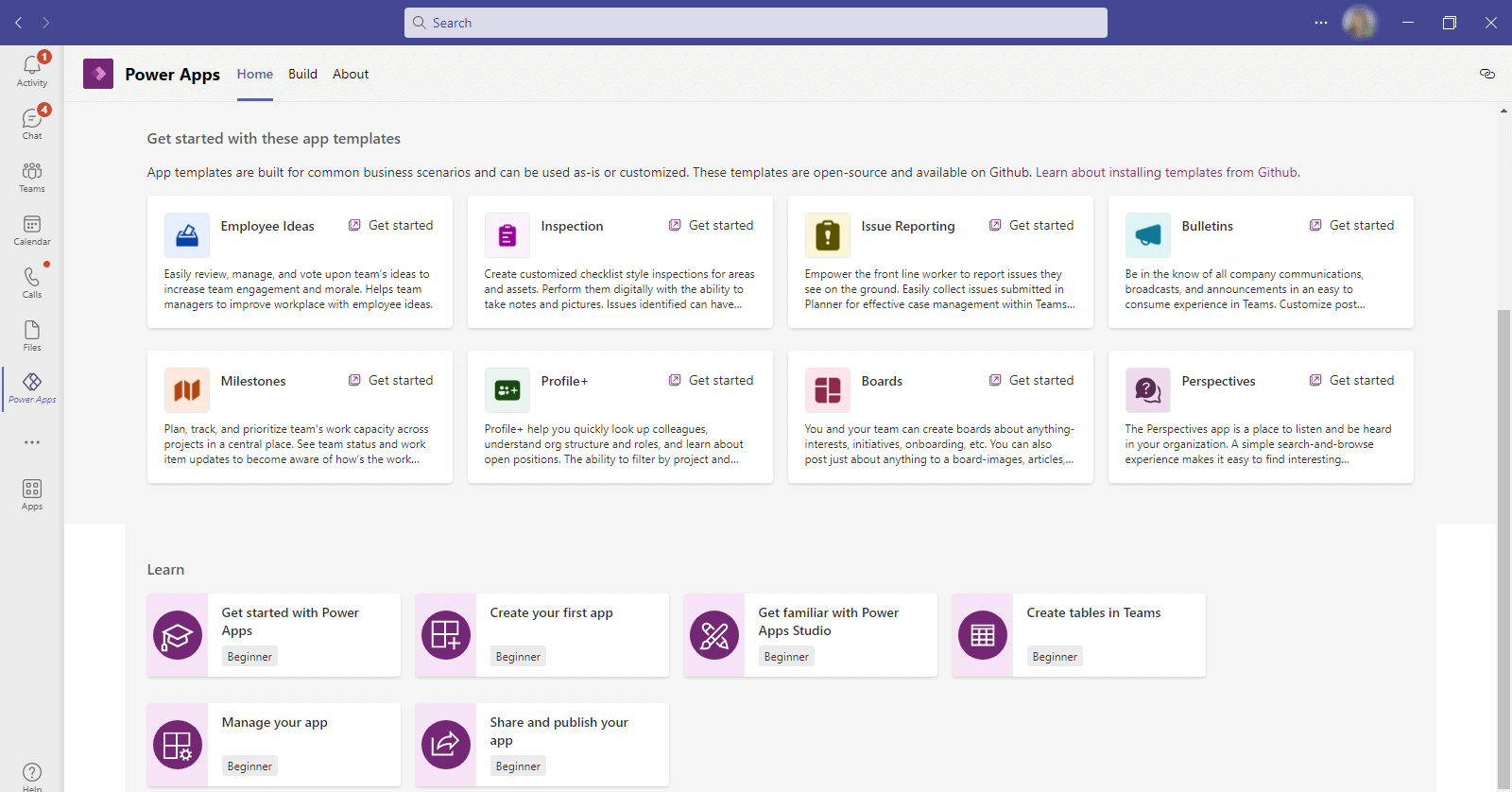1512x792 pixels.
Task: Click the Inspection template icon
Action: coord(507,235)
